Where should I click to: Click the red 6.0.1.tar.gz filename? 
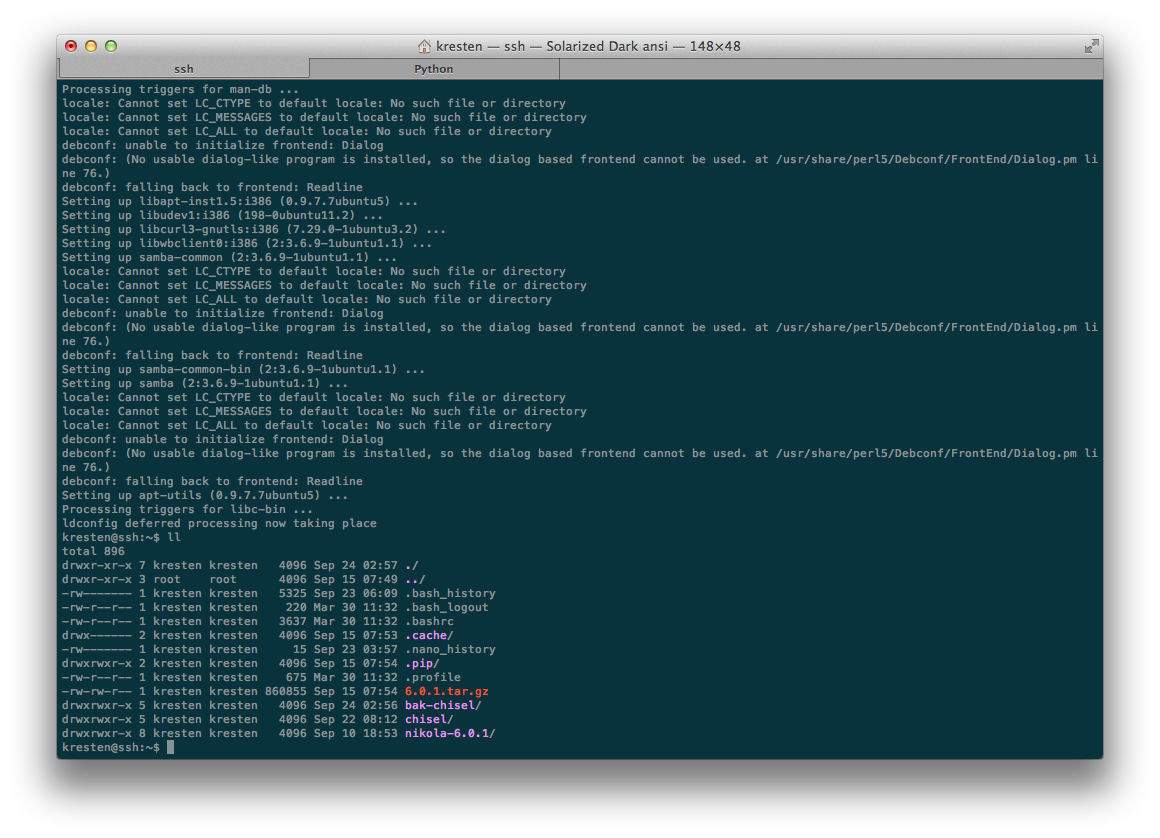[446, 691]
